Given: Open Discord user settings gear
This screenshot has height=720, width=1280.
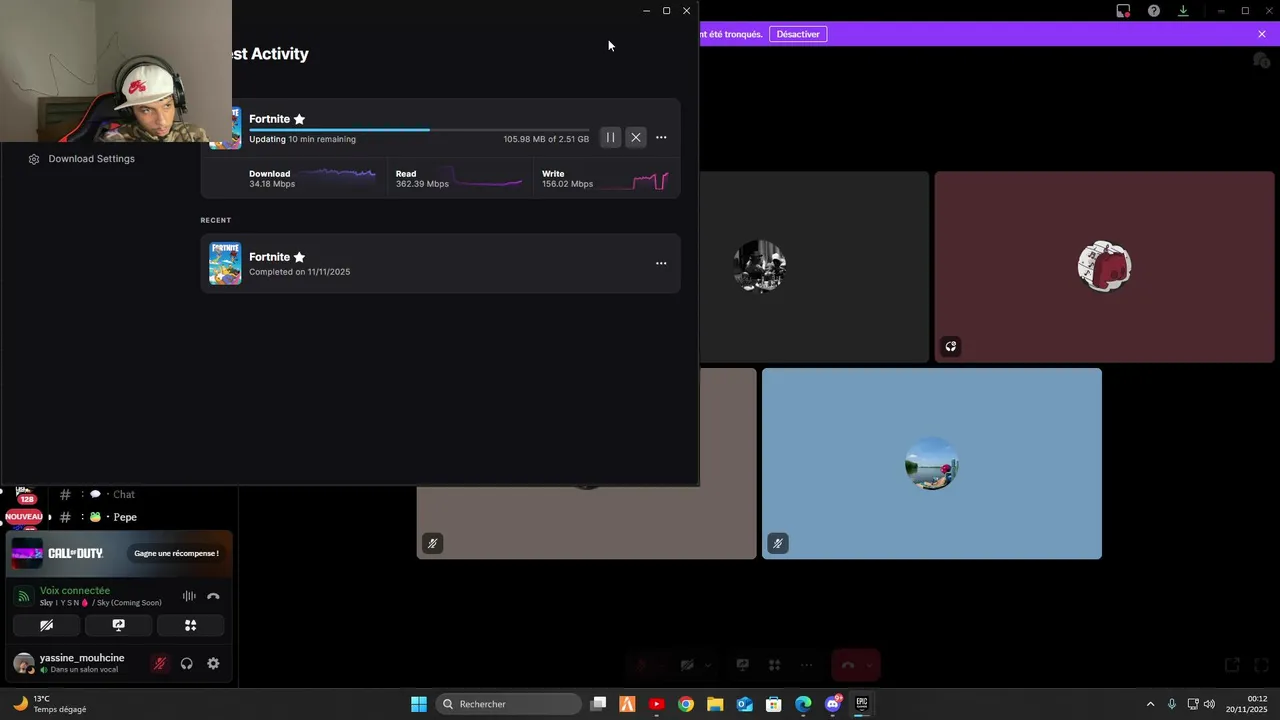Looking at the screenshot, I should click(213, 664).
